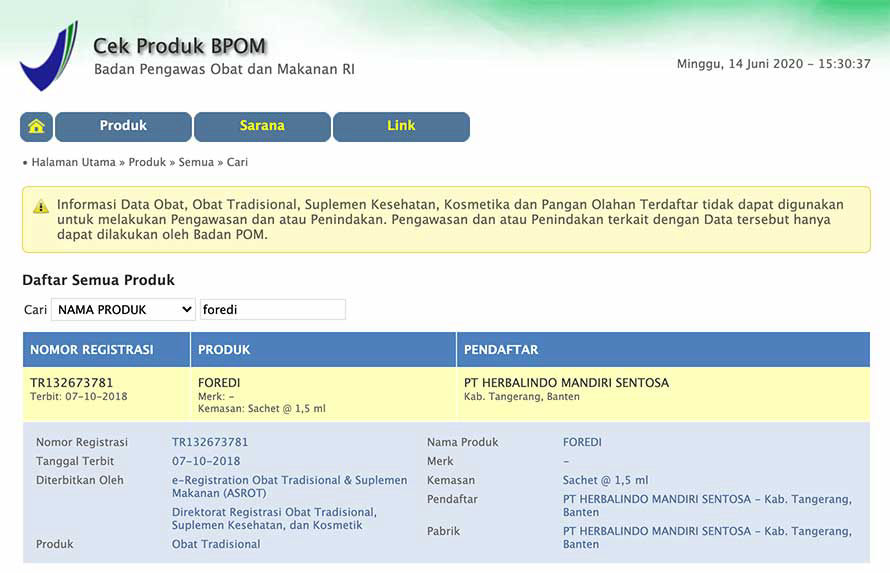
Task: Sort by NOMOR REGISTRASI column header
Action: [x=92, y=350]
